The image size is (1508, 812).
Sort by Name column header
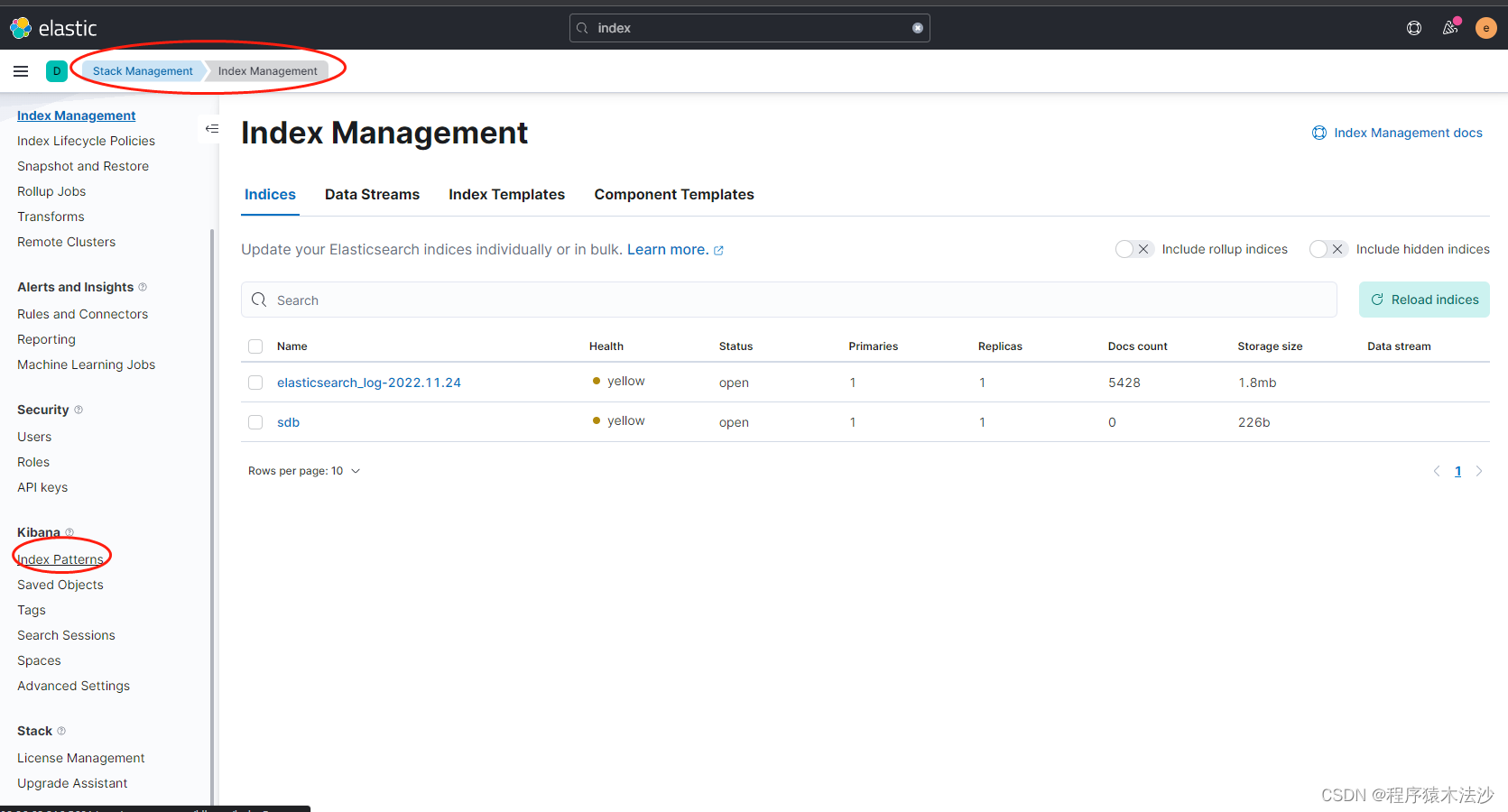pos(292,346)
